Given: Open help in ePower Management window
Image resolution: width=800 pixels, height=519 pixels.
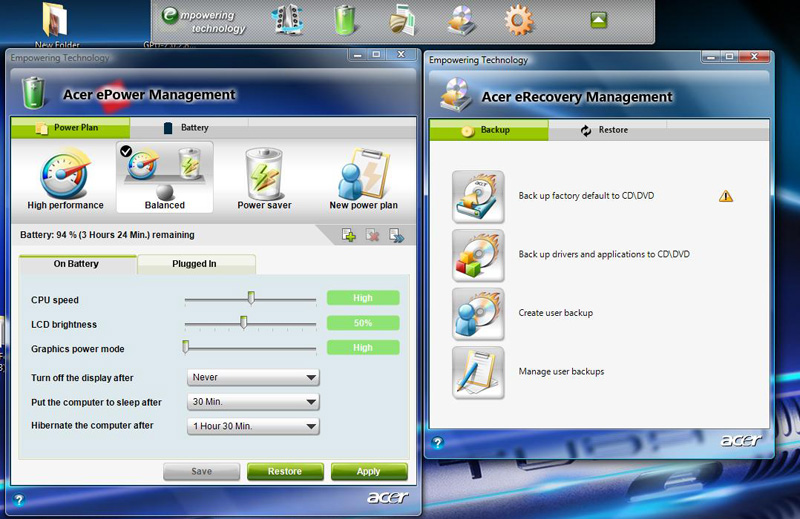Looking at the screenshot, I should coord(19,500).
